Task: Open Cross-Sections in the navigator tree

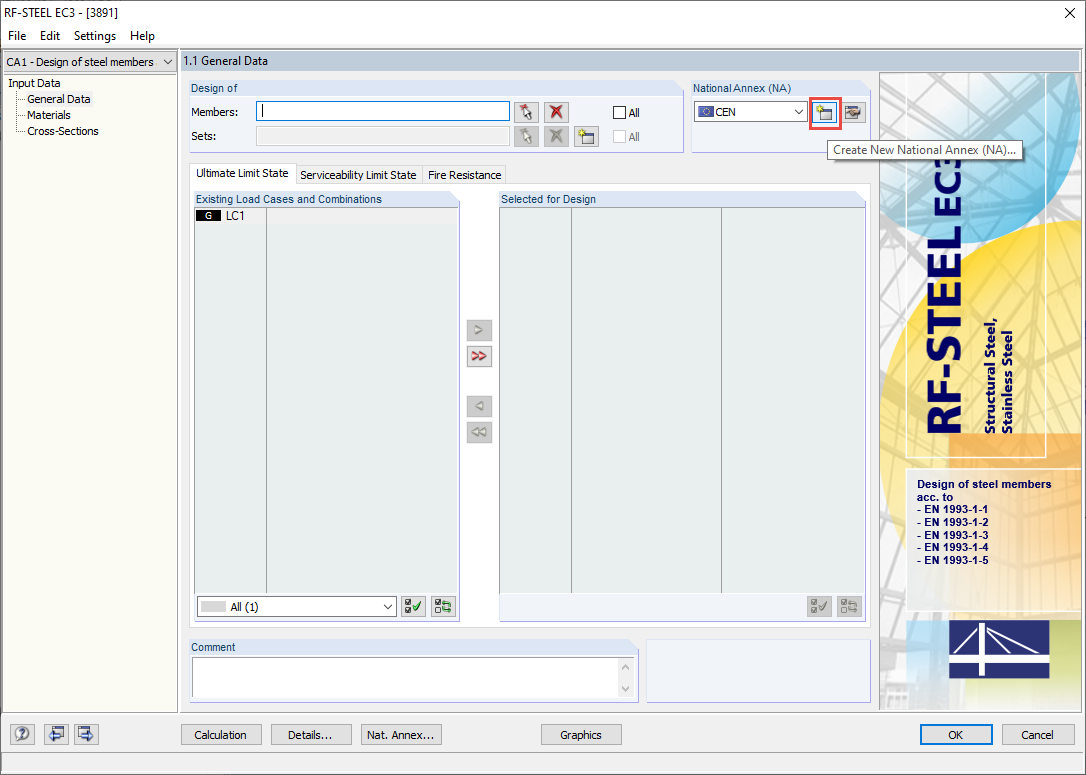Action: click(63, 131)
